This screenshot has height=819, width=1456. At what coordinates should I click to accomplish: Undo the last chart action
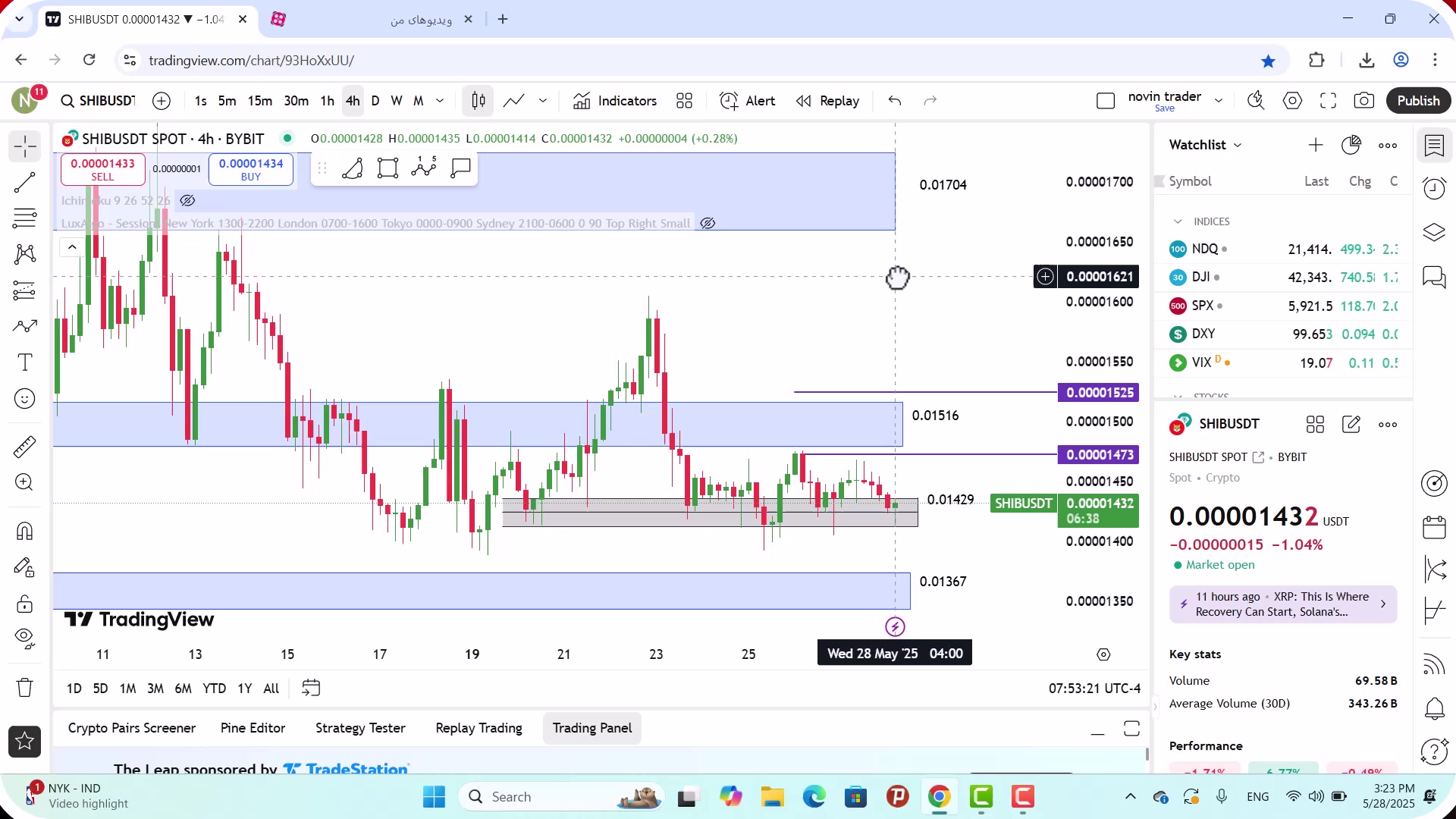(895, 101)
